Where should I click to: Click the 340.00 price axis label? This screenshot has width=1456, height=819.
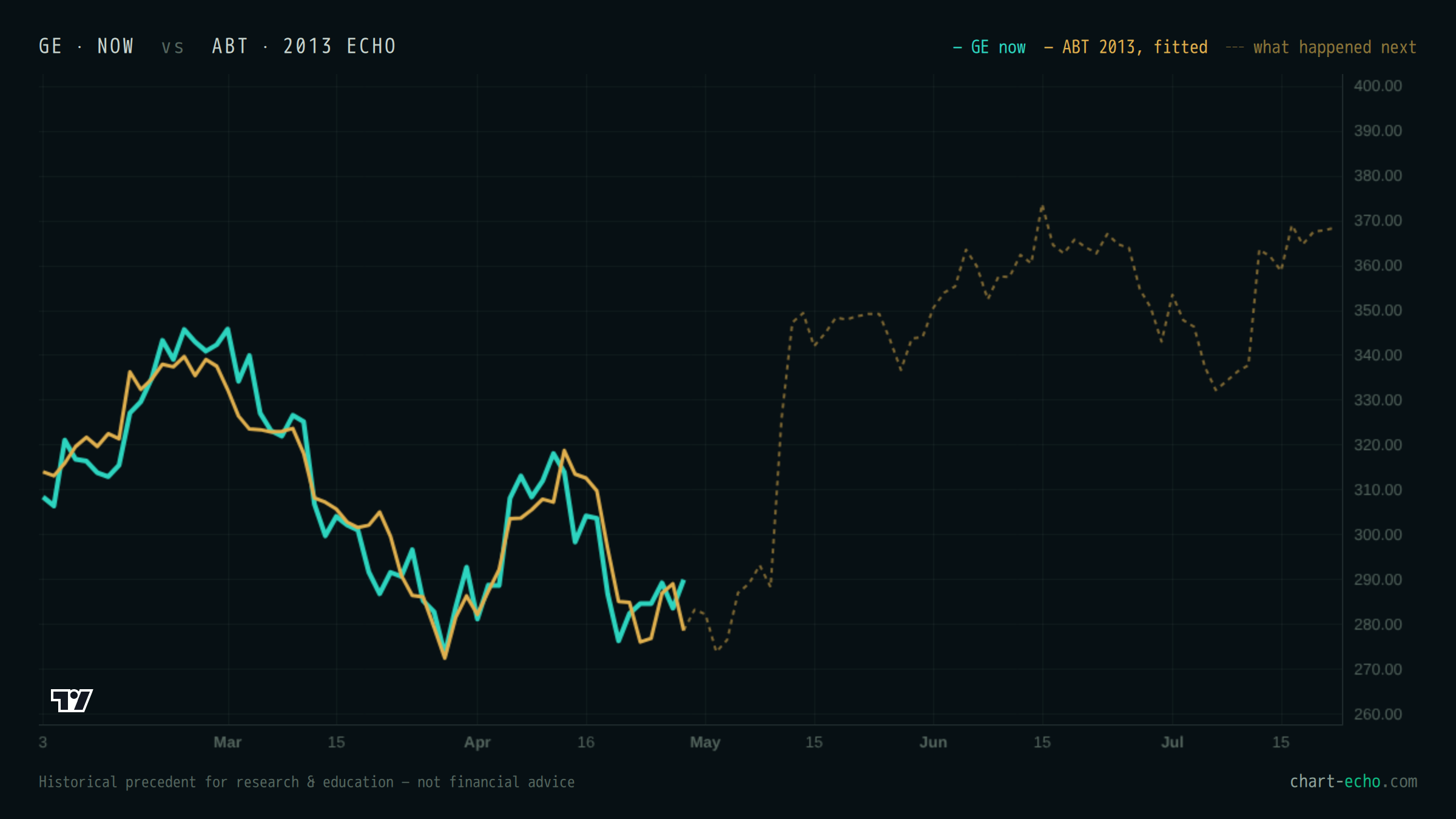1378,355
